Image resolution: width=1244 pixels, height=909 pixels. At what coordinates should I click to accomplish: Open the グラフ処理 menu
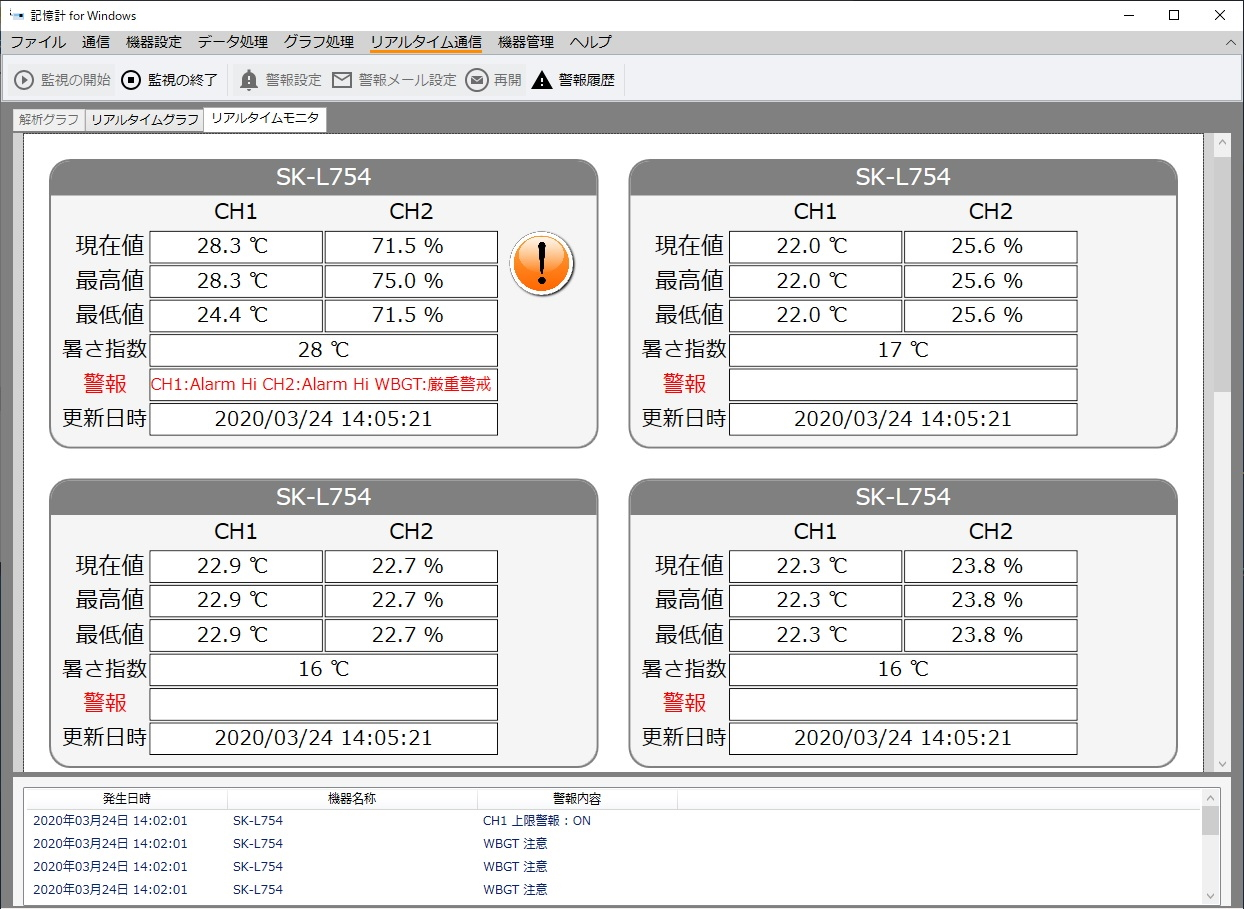tap(318, 42)
